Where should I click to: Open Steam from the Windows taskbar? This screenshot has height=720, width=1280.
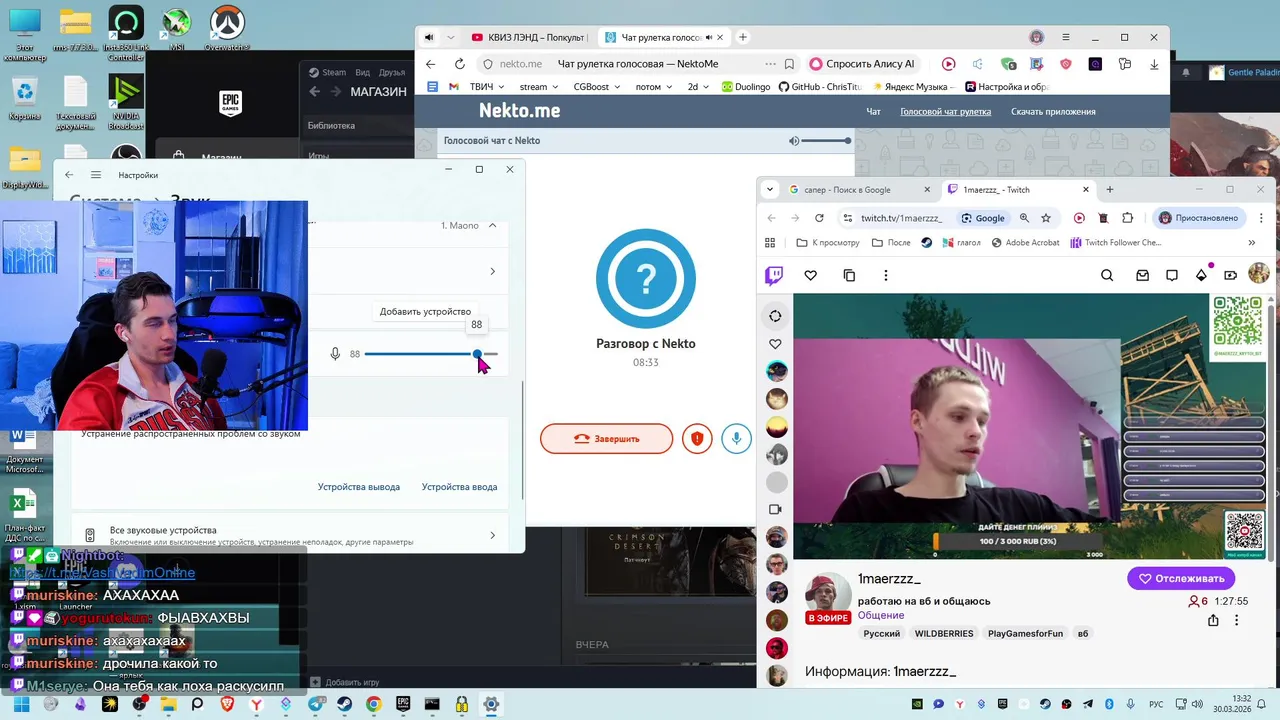(x=344, y=704)
